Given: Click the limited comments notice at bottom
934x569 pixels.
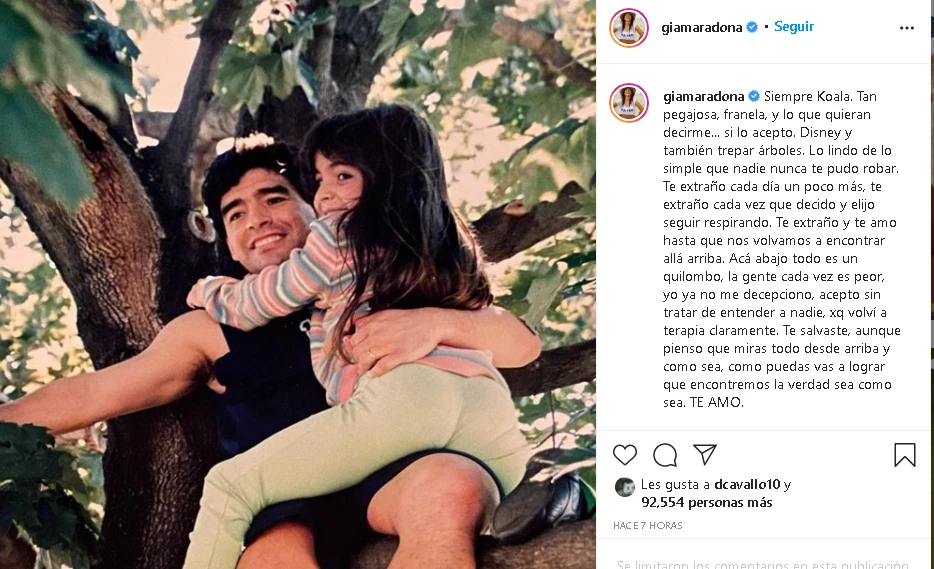Looking at the screenshot, I should (762, 564).
